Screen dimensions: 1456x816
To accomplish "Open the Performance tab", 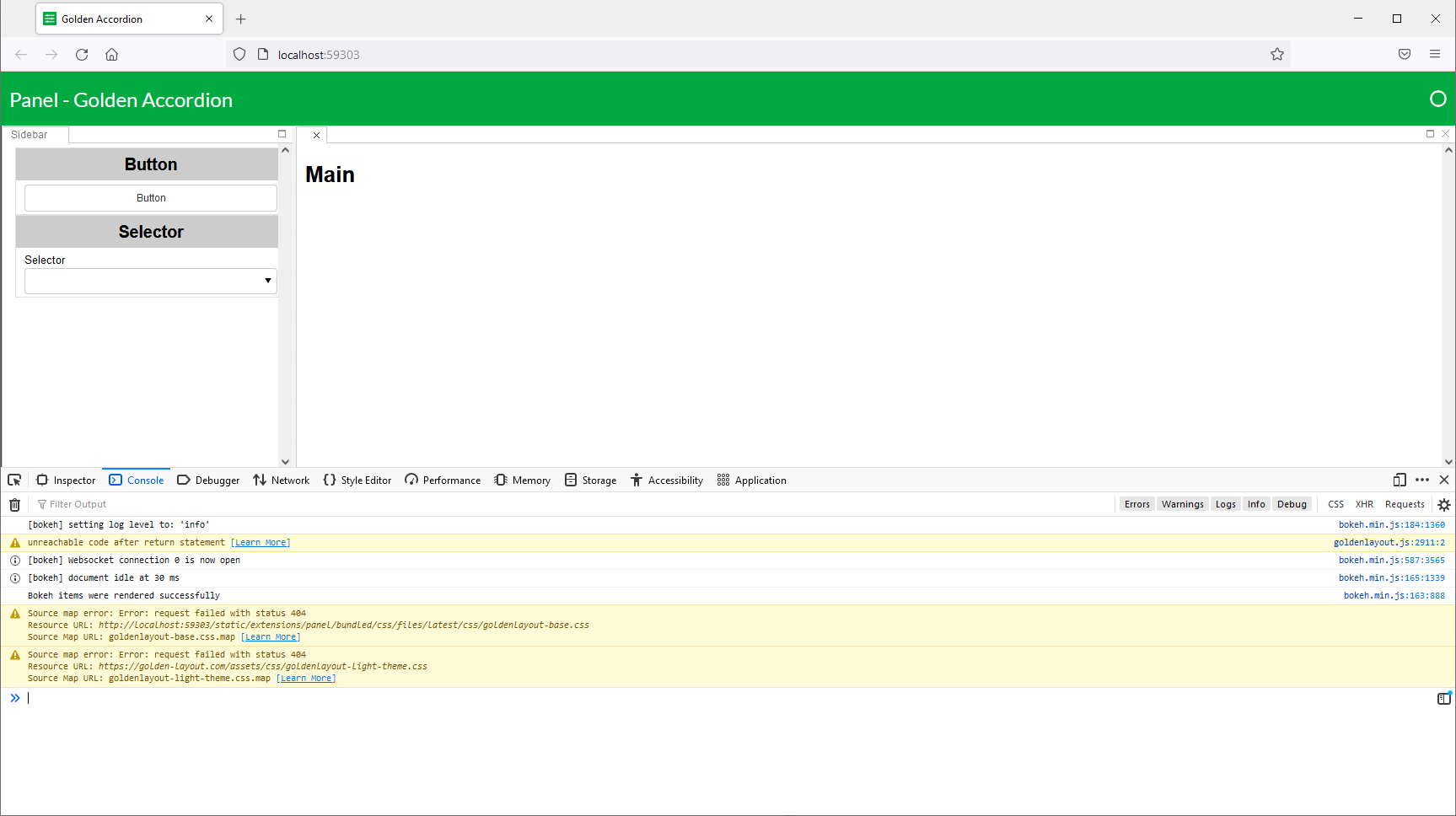I will 443,480.
